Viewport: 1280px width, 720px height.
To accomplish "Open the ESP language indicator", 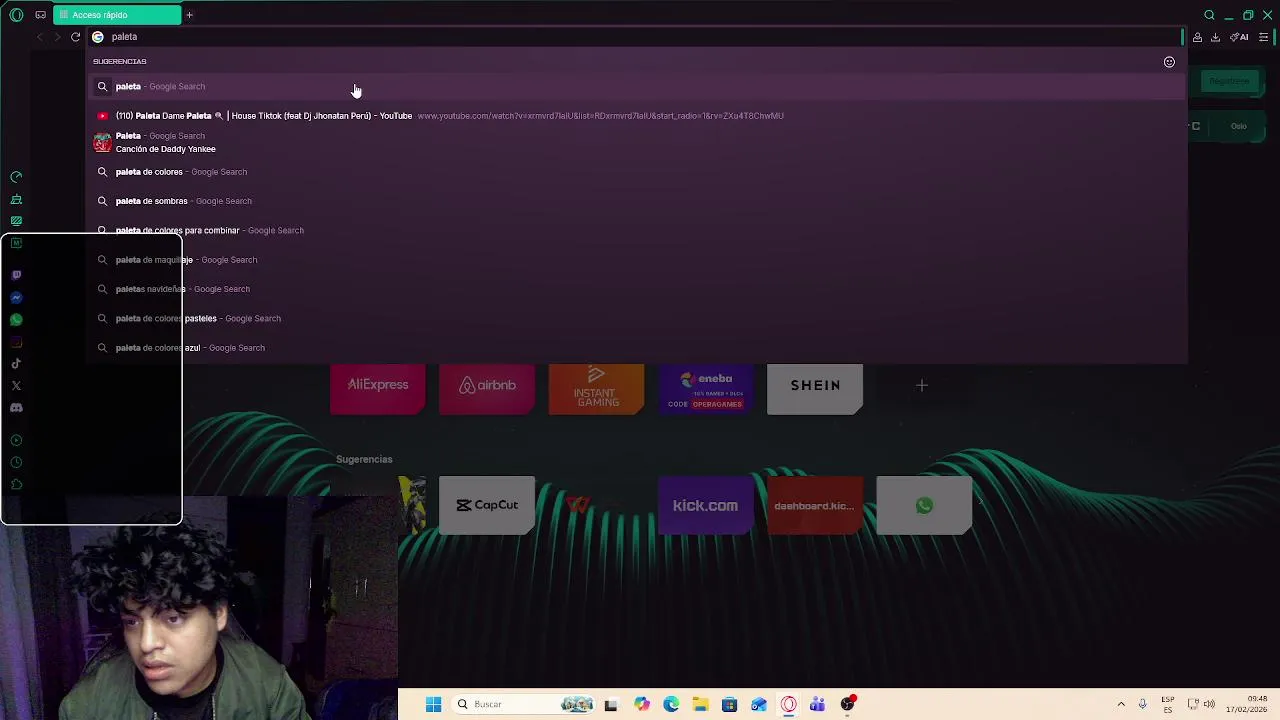I will 1168,704.
